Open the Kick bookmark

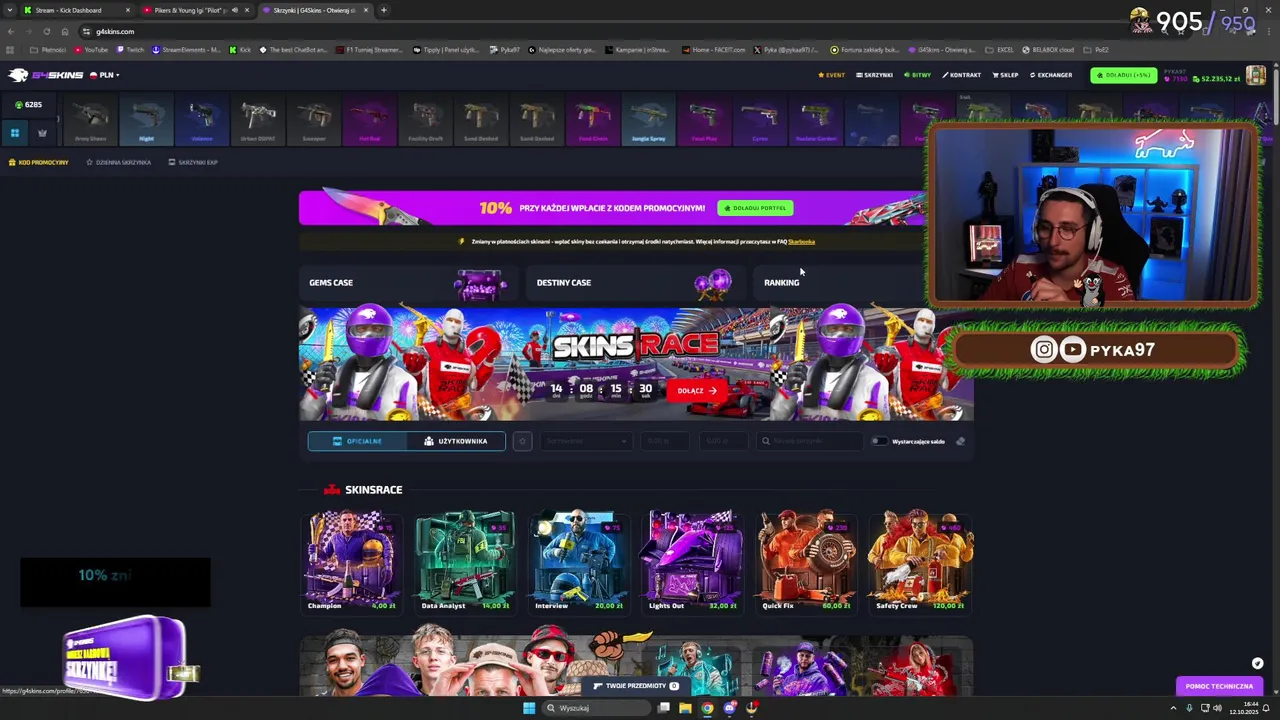[240, 50]
